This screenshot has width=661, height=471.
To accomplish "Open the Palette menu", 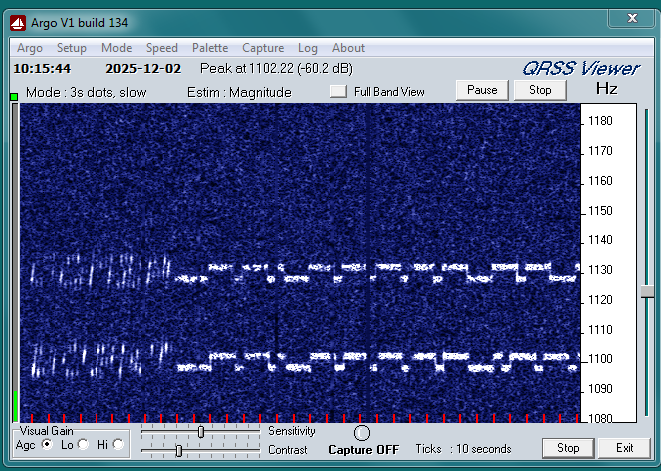I will 210,48.
